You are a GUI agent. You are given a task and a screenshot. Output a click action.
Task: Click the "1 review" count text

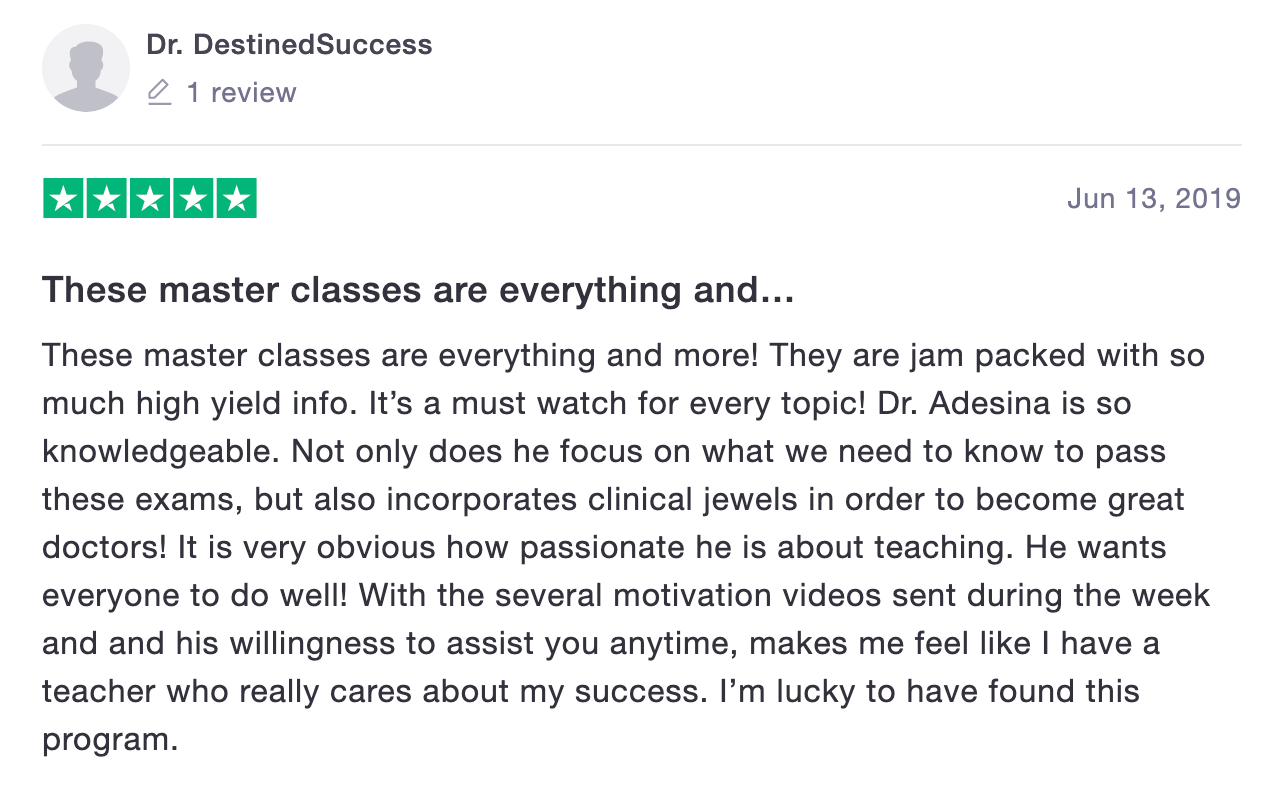tap(242, 93)
